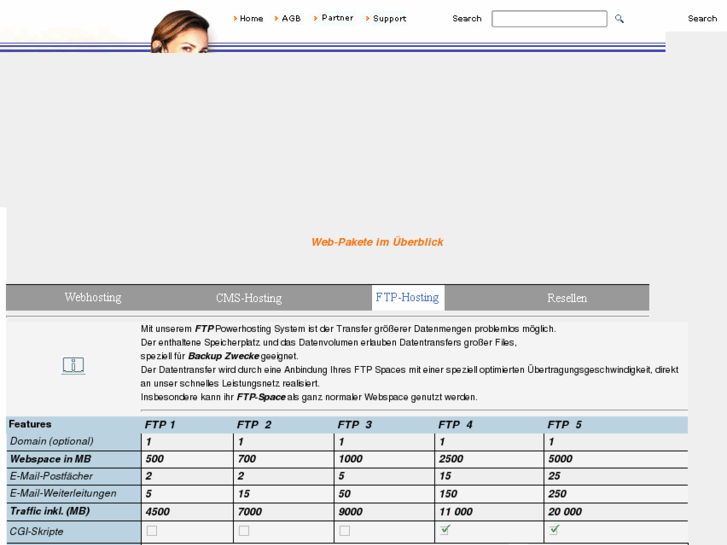Click the E-Mail-Postfächer row label
This screenshot has width=727, height=545.
[51, 476]
